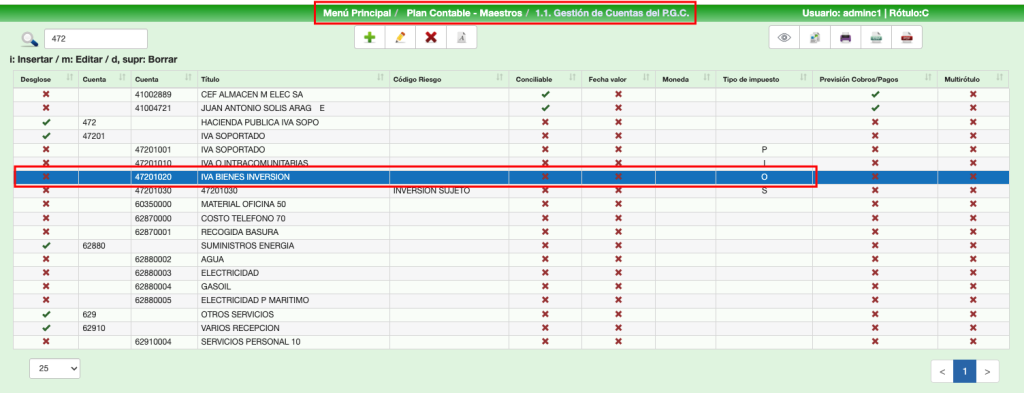Click Multirótulo red cross in AGUA row

coord(973,259)
